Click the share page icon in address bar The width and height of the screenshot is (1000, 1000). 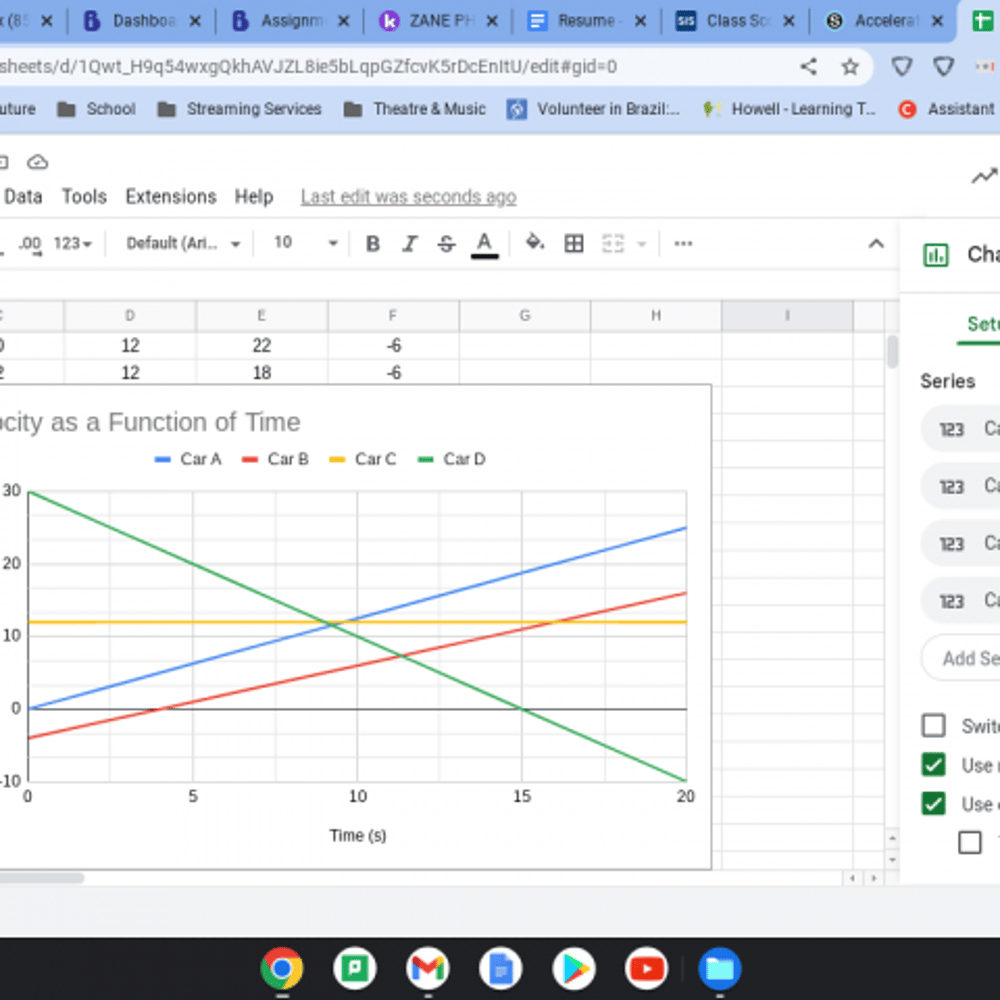pyautogui.click(x=809, y=66)
